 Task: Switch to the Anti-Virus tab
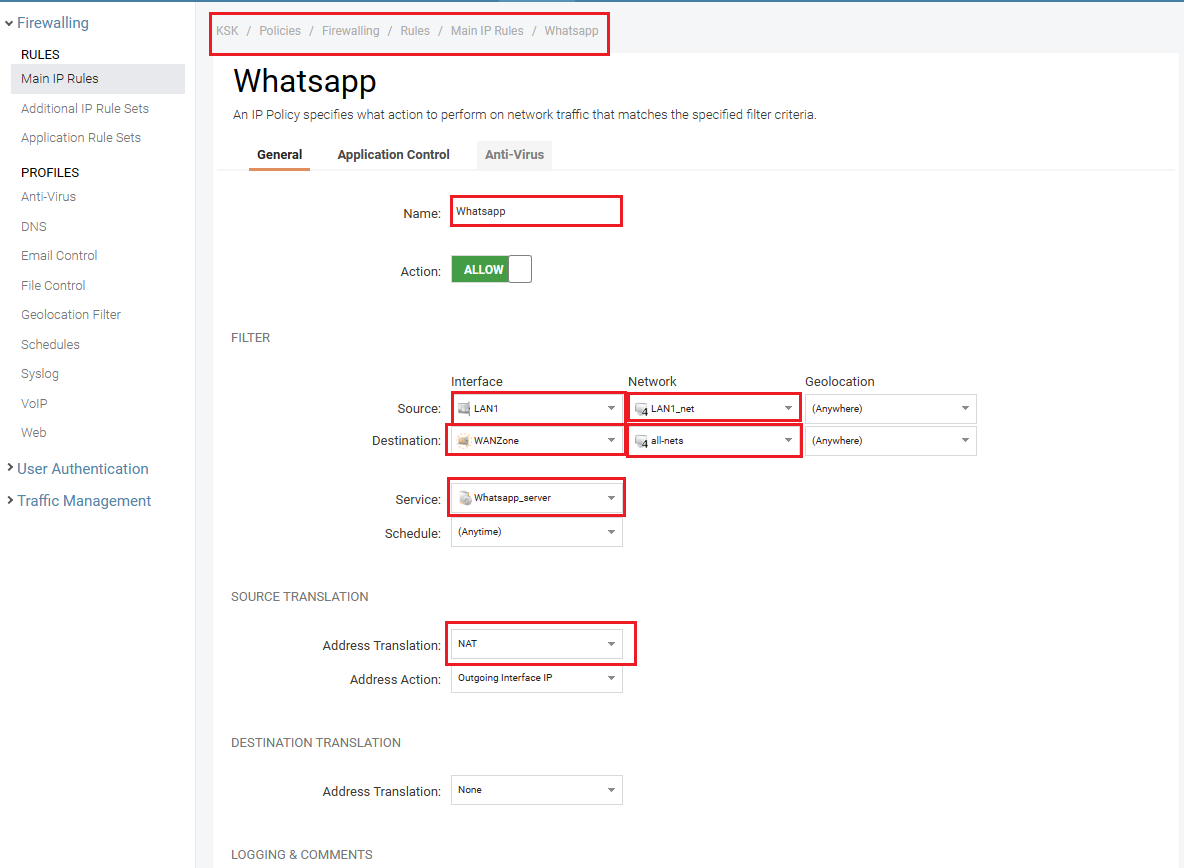(514, 155)
